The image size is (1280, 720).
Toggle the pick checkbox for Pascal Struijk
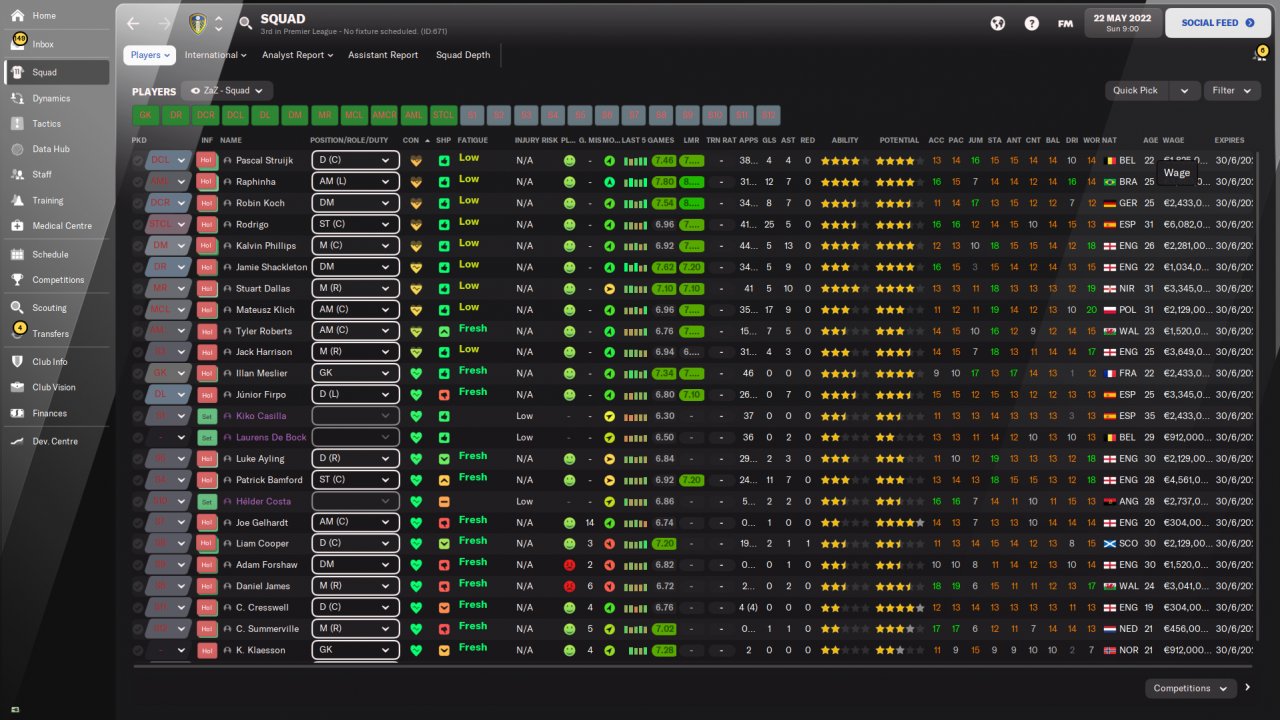[138, 160]
